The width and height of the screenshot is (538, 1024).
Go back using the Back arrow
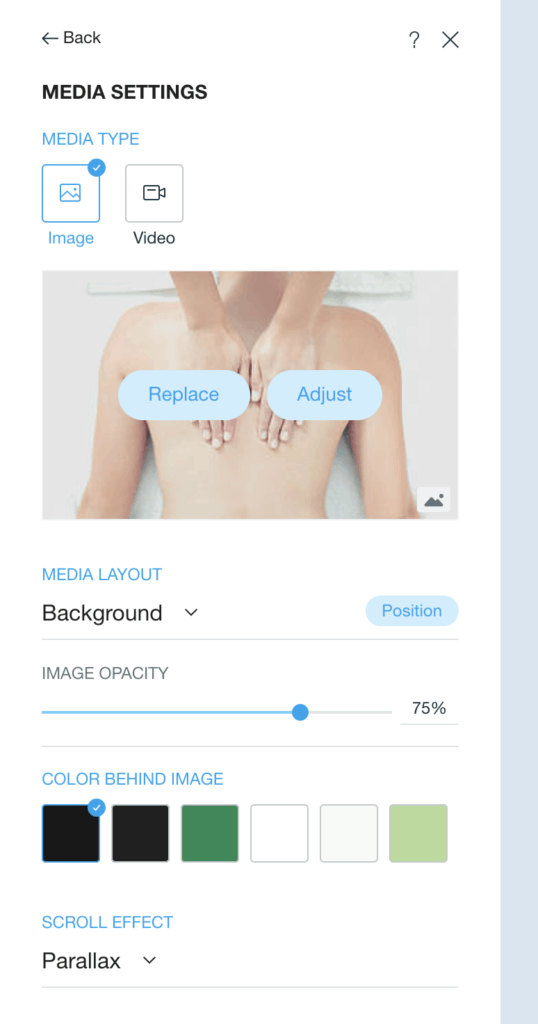click(71, 38)
